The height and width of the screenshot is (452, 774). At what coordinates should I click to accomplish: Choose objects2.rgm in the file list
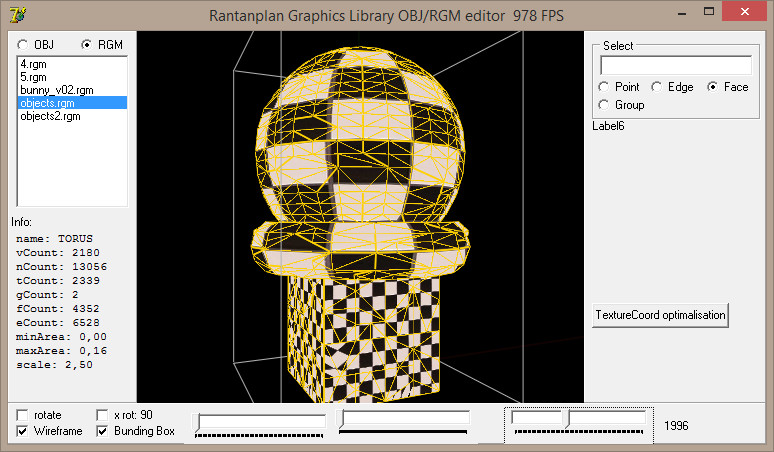(50, 116)
